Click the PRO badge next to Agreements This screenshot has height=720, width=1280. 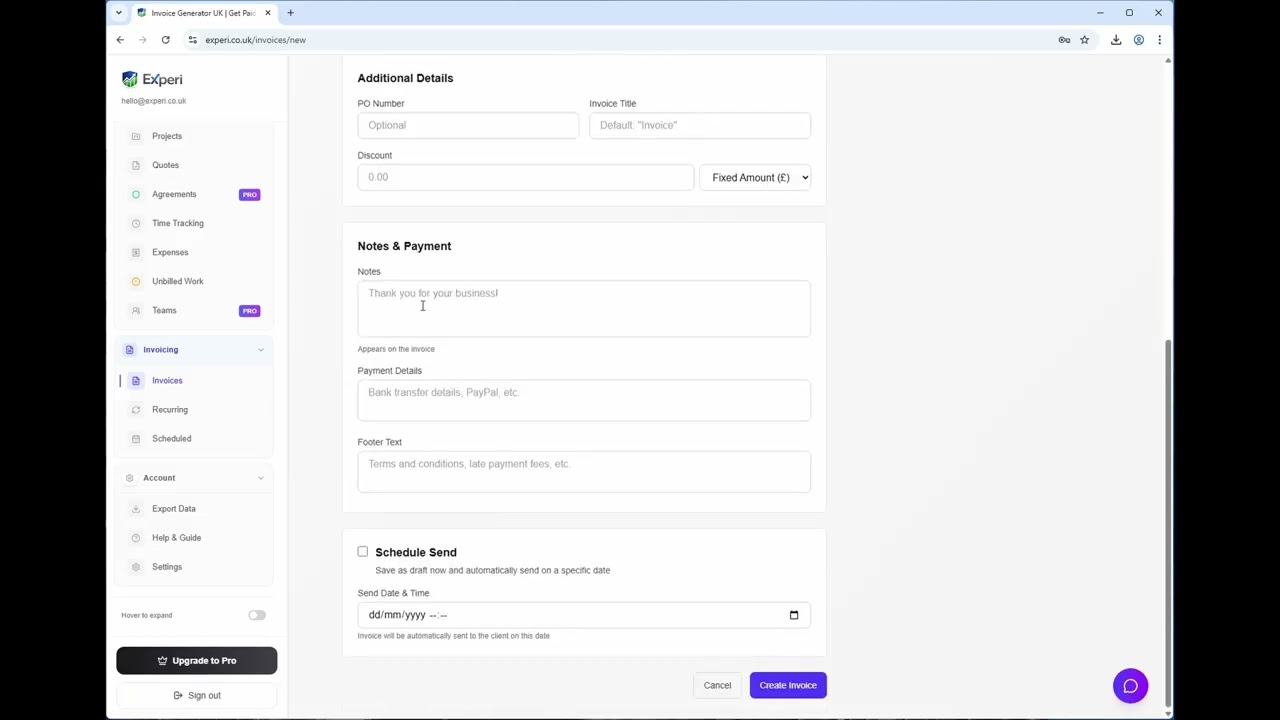point(250,194)
